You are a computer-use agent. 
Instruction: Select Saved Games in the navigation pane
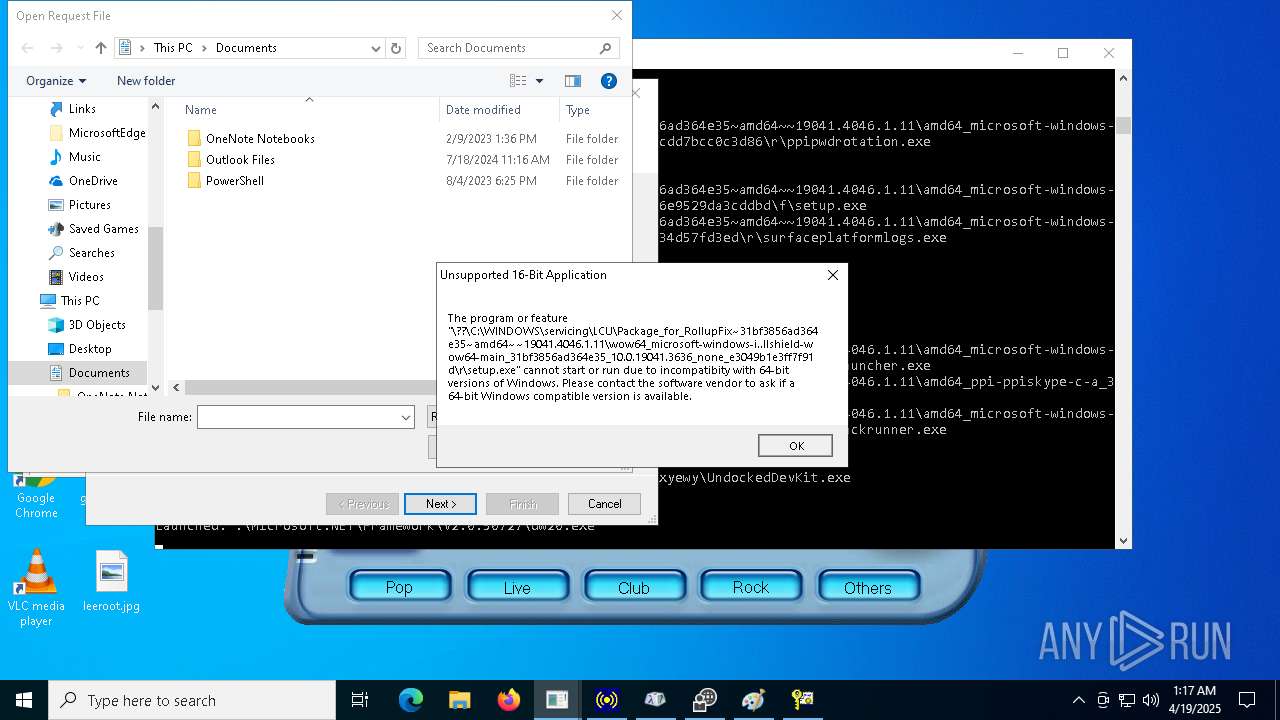(103, 229)
